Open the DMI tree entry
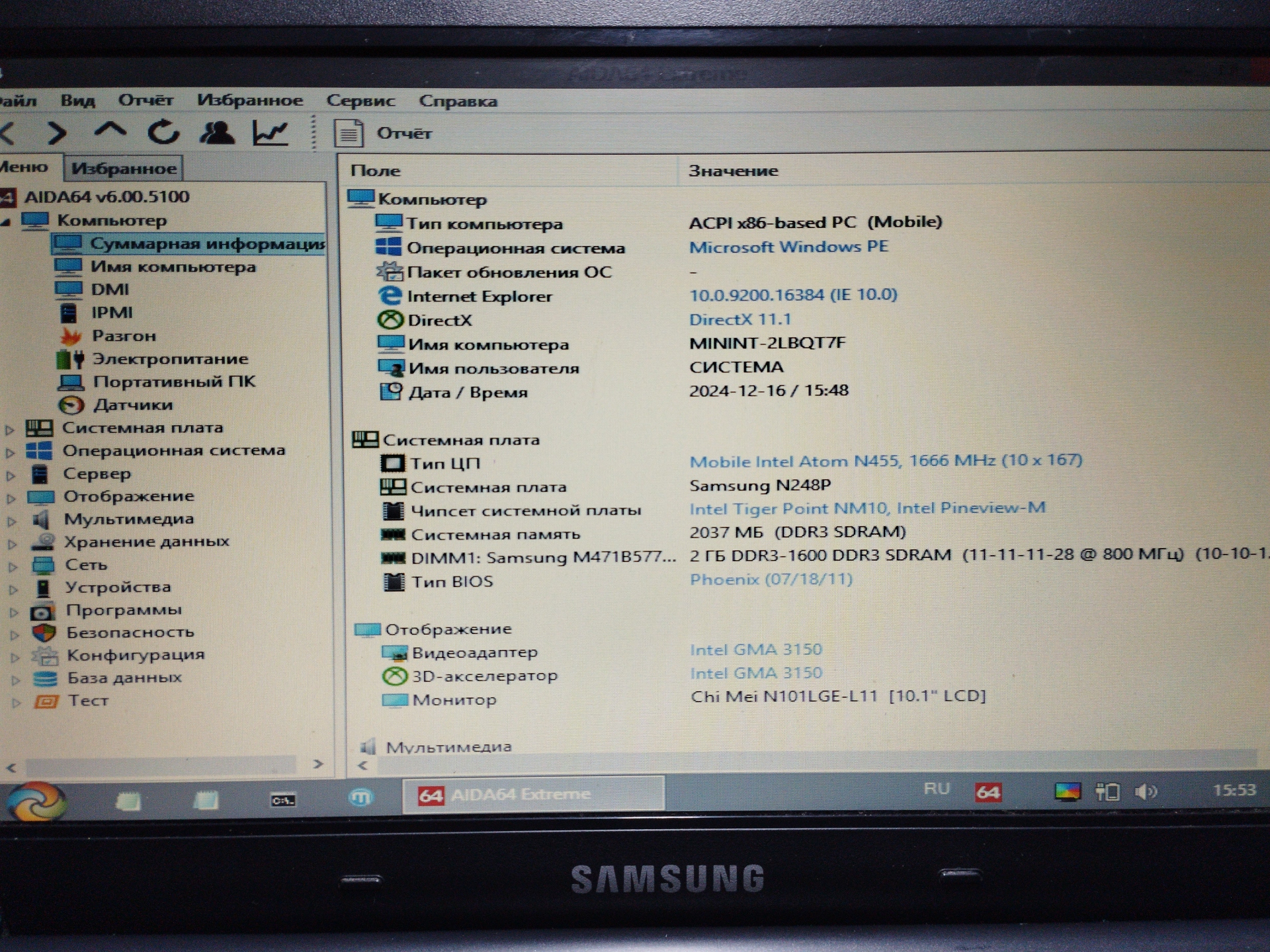Screen dimensions: 1270x952 [92, 290]
